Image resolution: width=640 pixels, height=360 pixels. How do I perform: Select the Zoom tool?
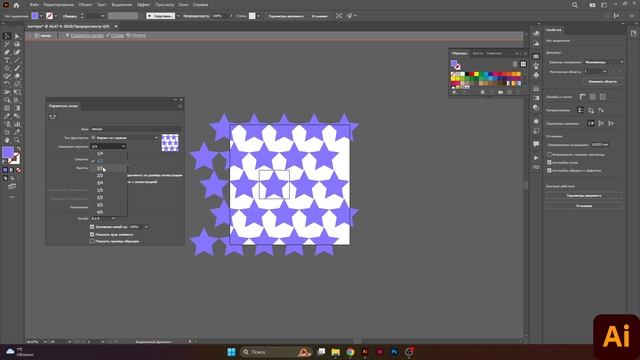(17, 140)
